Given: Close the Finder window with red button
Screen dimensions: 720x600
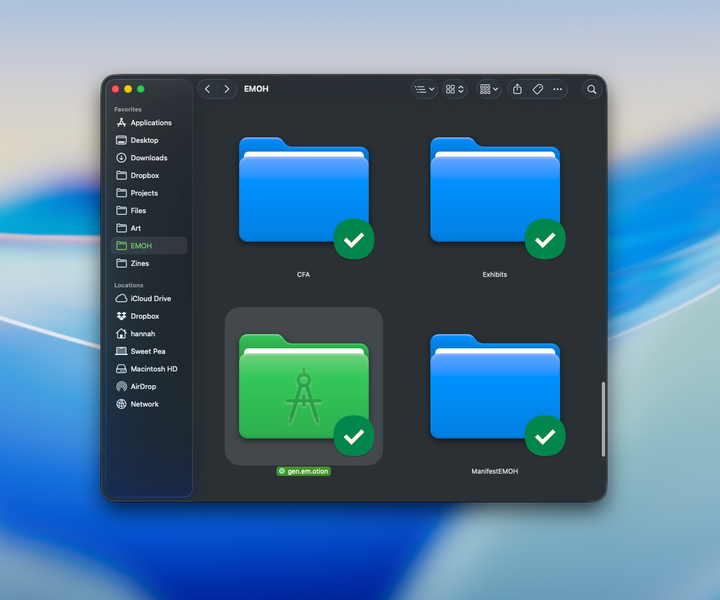Looking at the screenshot, I should click(116, 89).
